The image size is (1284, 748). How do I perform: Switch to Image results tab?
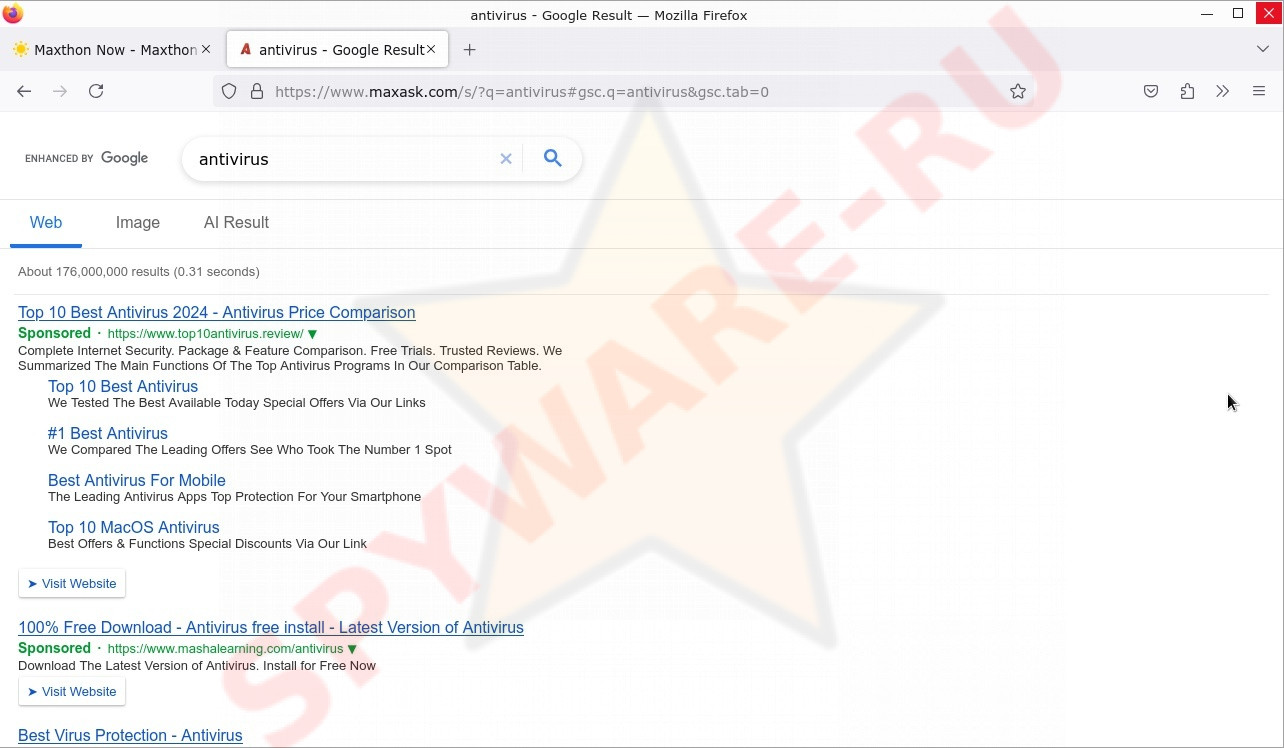tap(138, 223)
